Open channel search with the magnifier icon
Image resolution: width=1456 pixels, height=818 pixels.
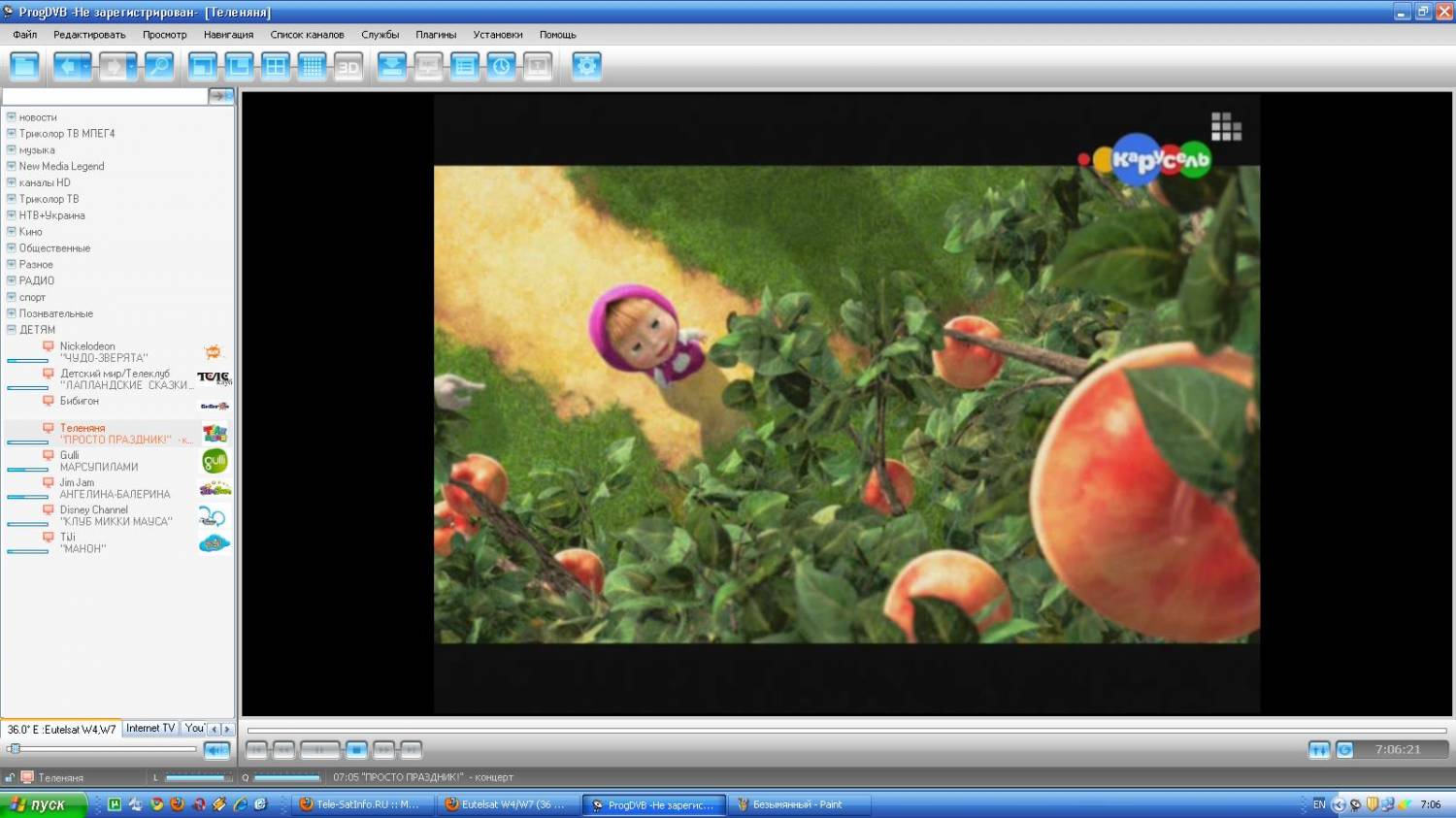[158, 66]
